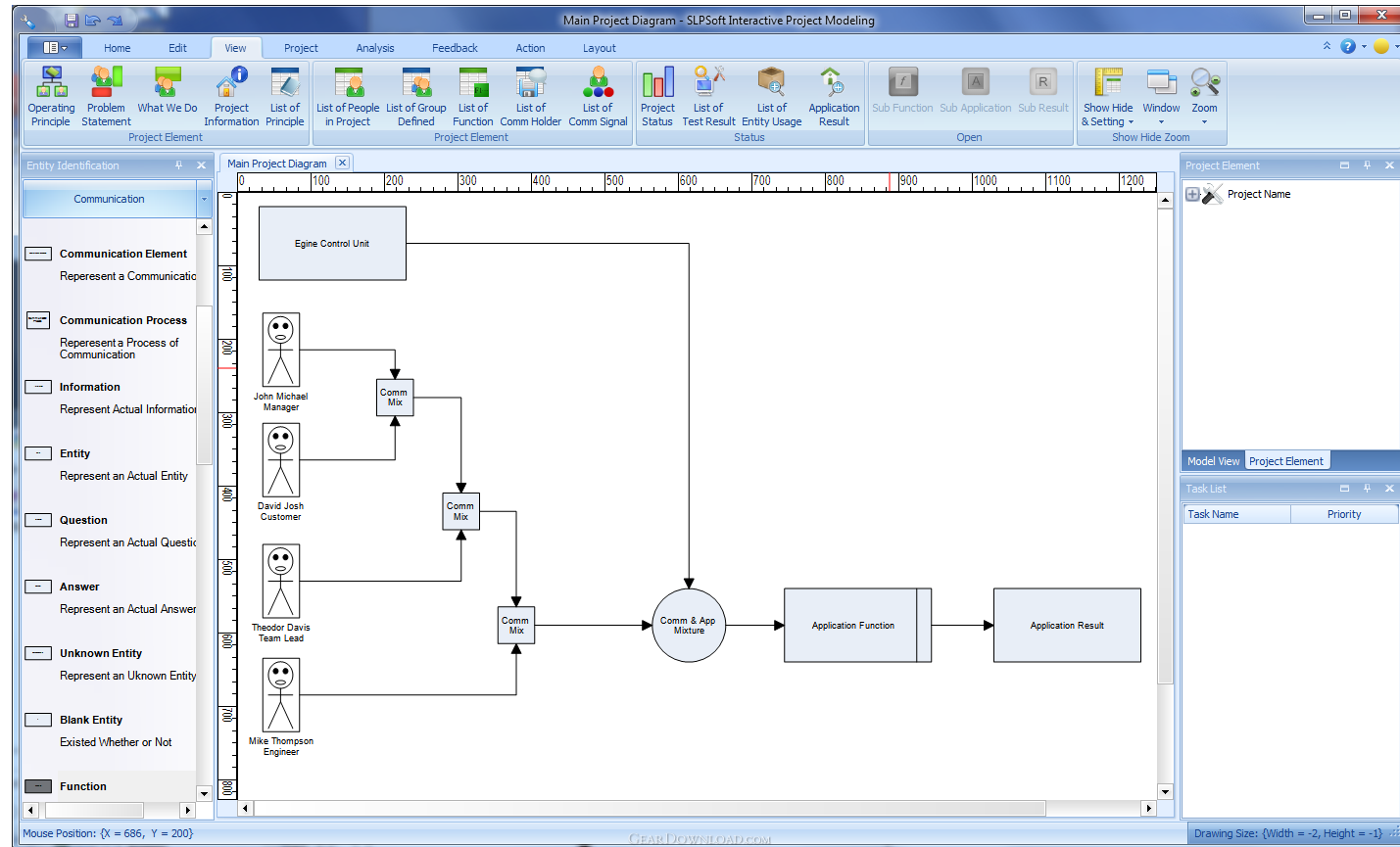Open the Project Information icon
1400x847 pixels.
[231, 97]
